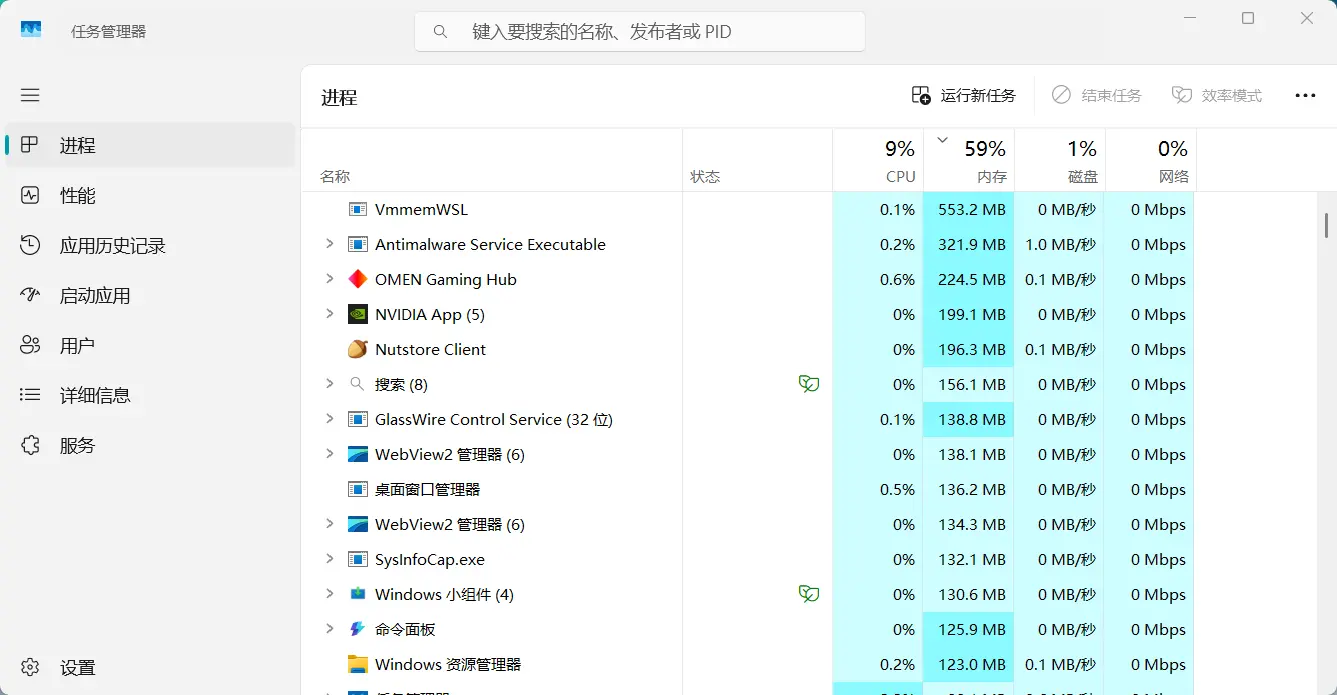Sort by 状态 column header

(757, 160)
